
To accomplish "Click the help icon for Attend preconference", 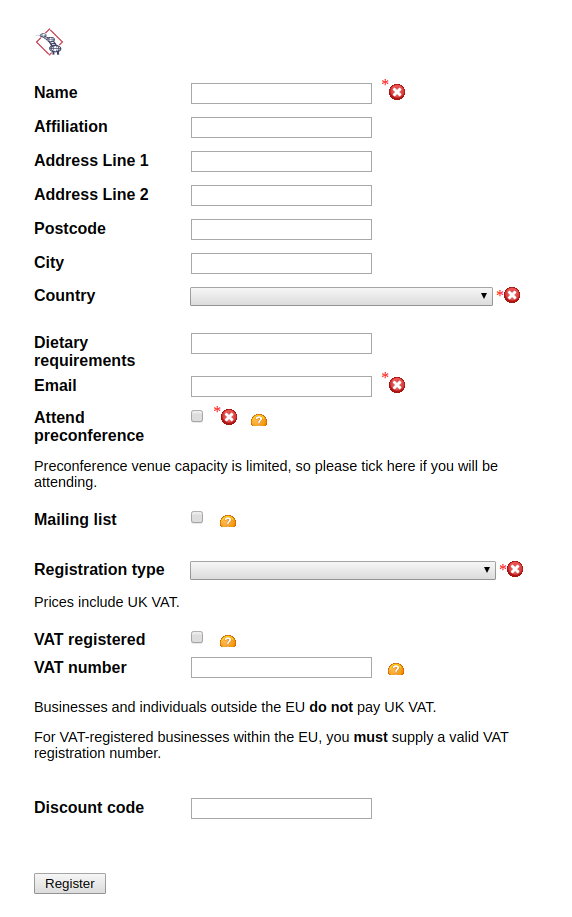I will click(259, 420).
